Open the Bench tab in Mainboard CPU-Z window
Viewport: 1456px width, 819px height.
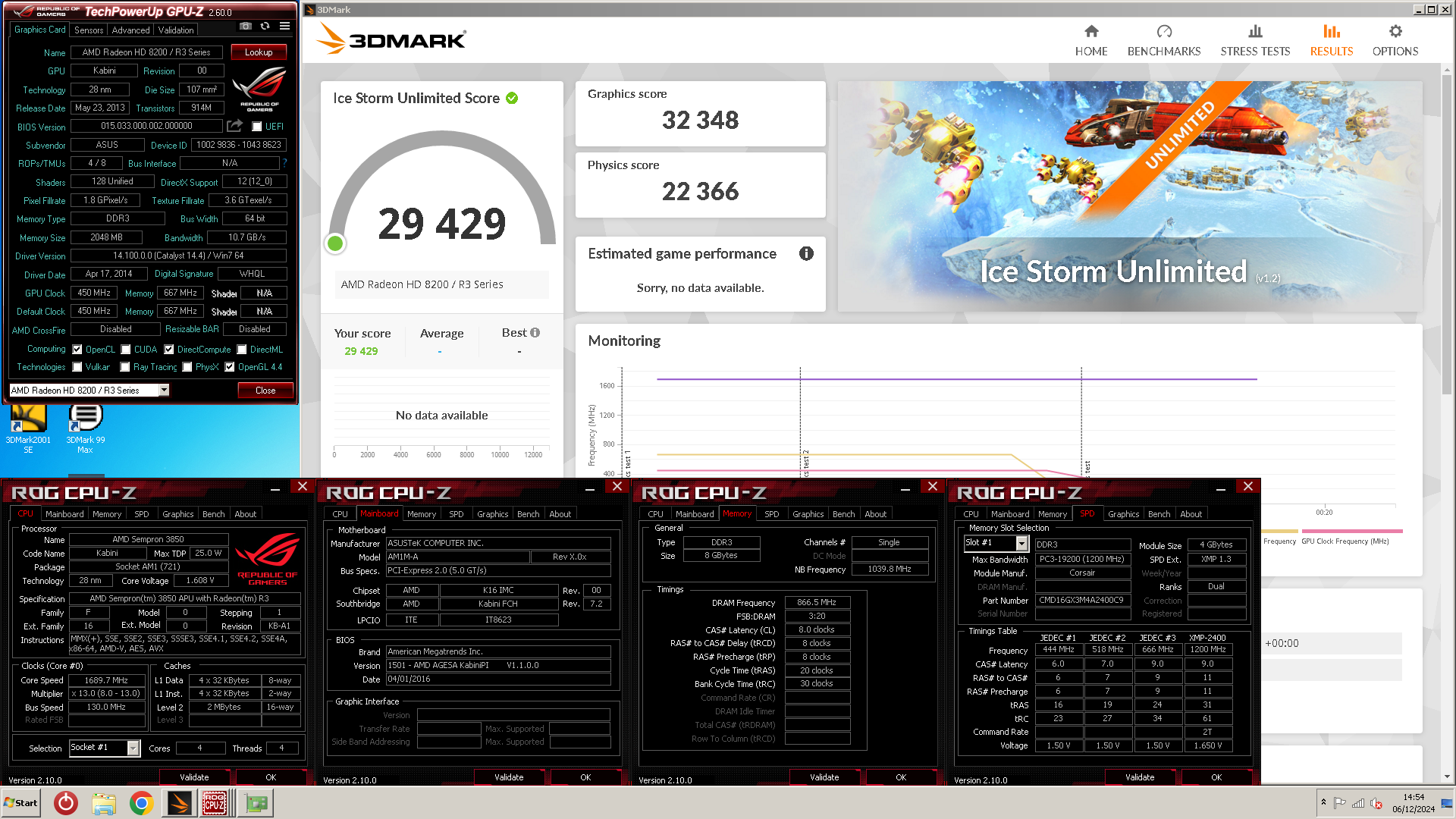[529, 514]
